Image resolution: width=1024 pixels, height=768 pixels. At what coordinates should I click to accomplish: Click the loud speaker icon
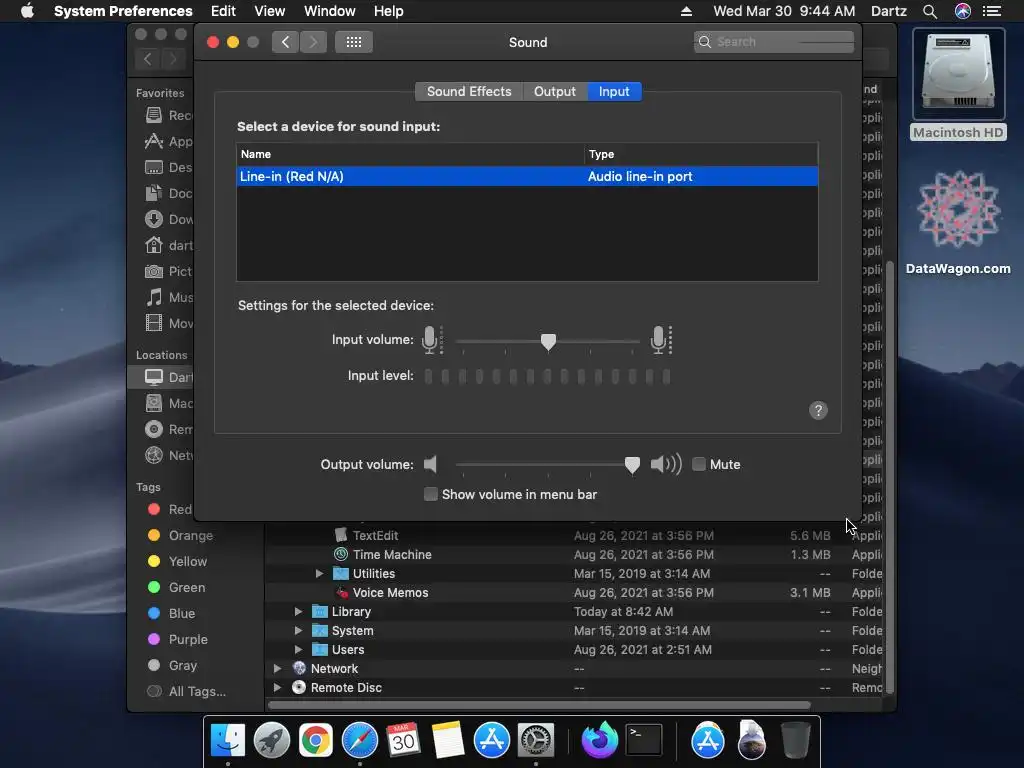point(666,464)
